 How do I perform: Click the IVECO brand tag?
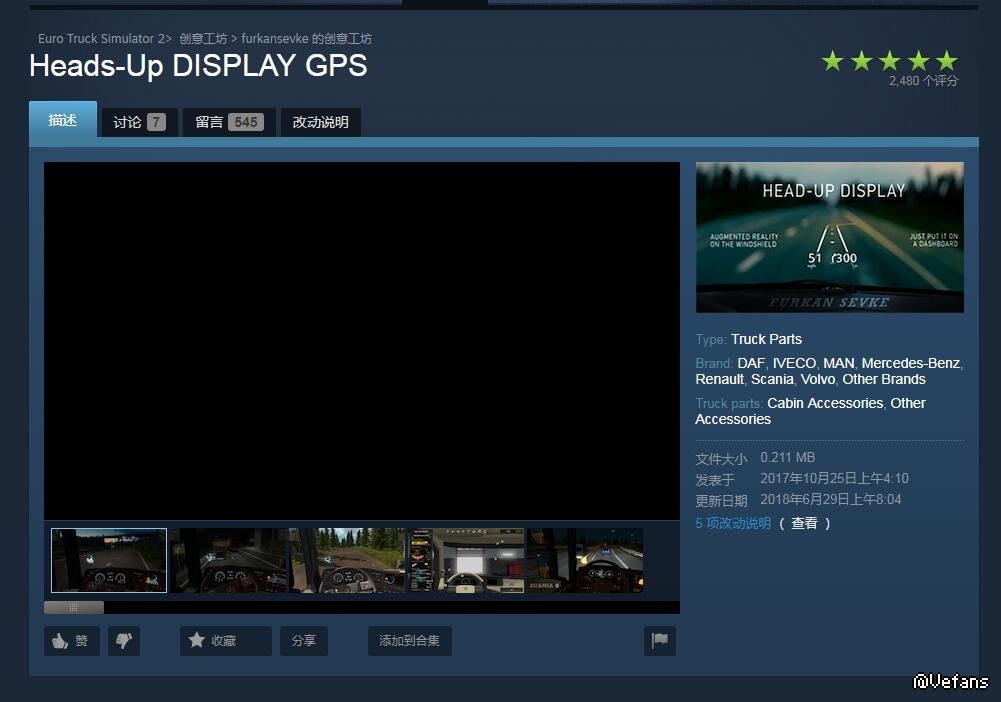coord(794,363)
